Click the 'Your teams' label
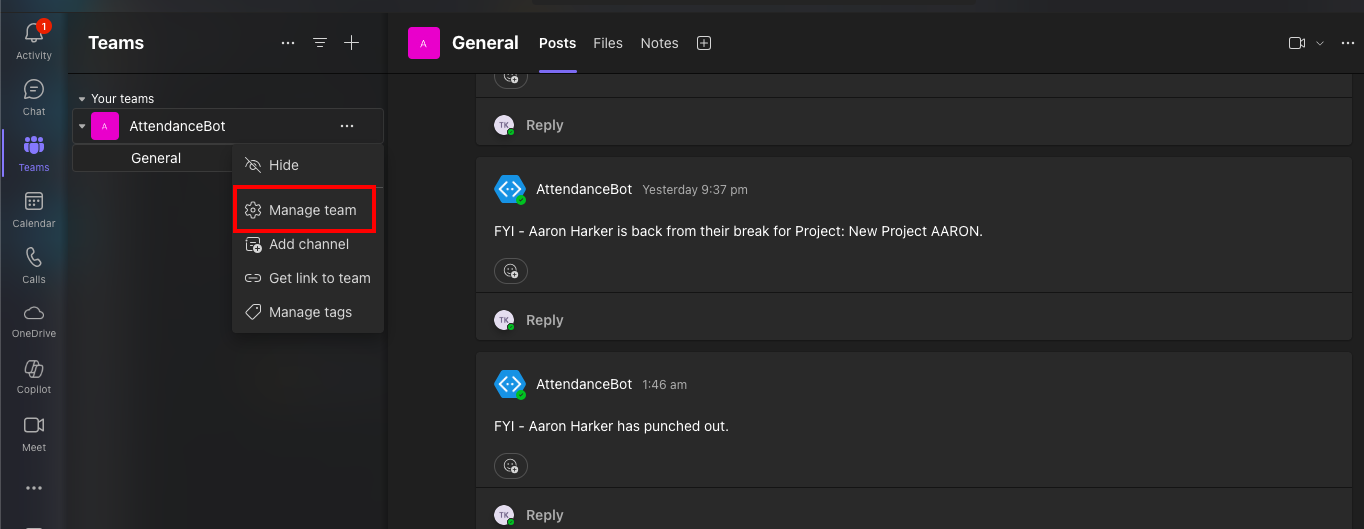Image resolution: width=1364 pixels, height=529 pixels. point(122,99)
